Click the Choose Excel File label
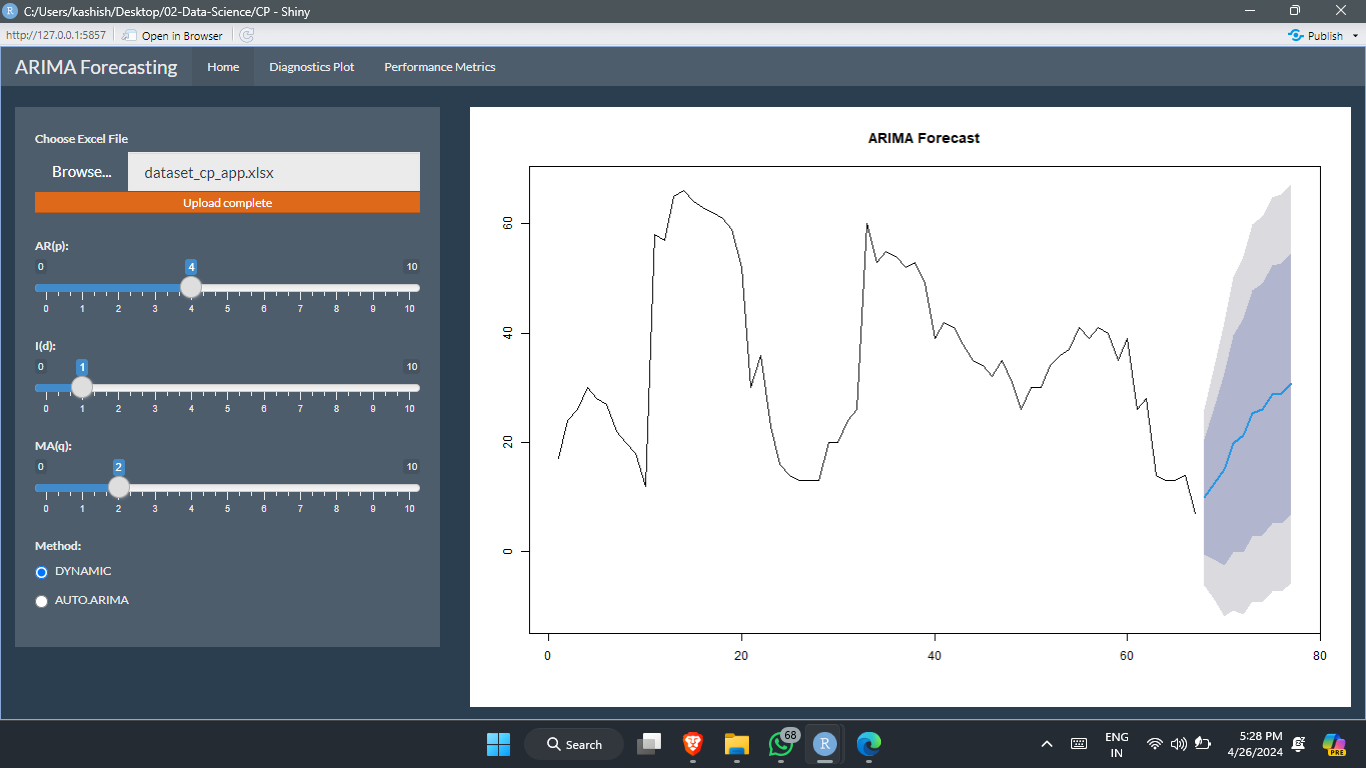Screen dimensions: 1366x768 point(81,139)
